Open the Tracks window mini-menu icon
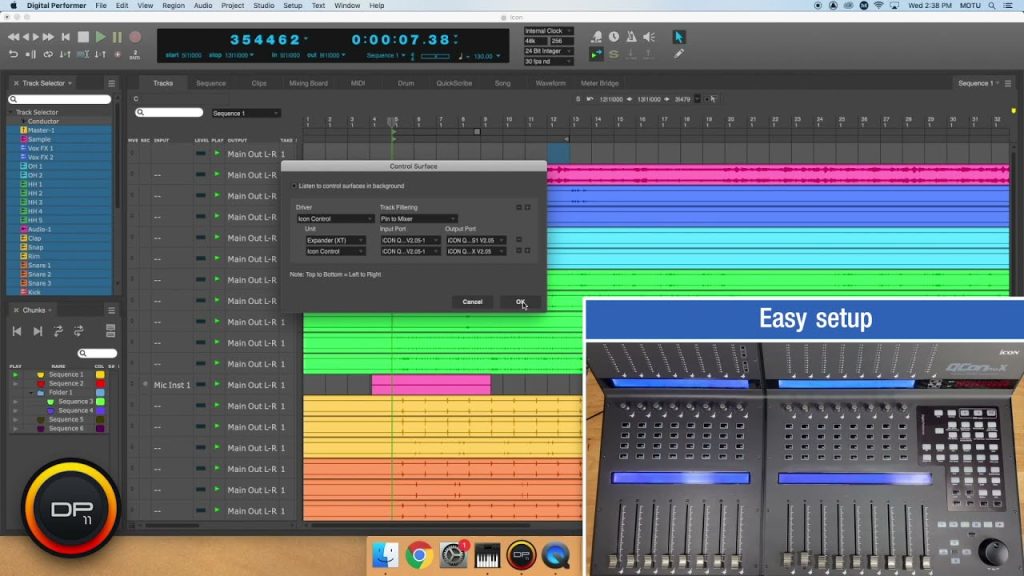Screen dimensions: 1024x576 tap(1008, 84)
